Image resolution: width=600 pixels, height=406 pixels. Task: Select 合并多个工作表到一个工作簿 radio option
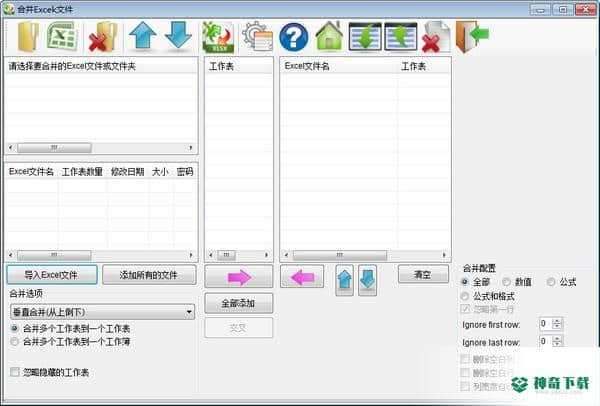(x=15, y=342)
